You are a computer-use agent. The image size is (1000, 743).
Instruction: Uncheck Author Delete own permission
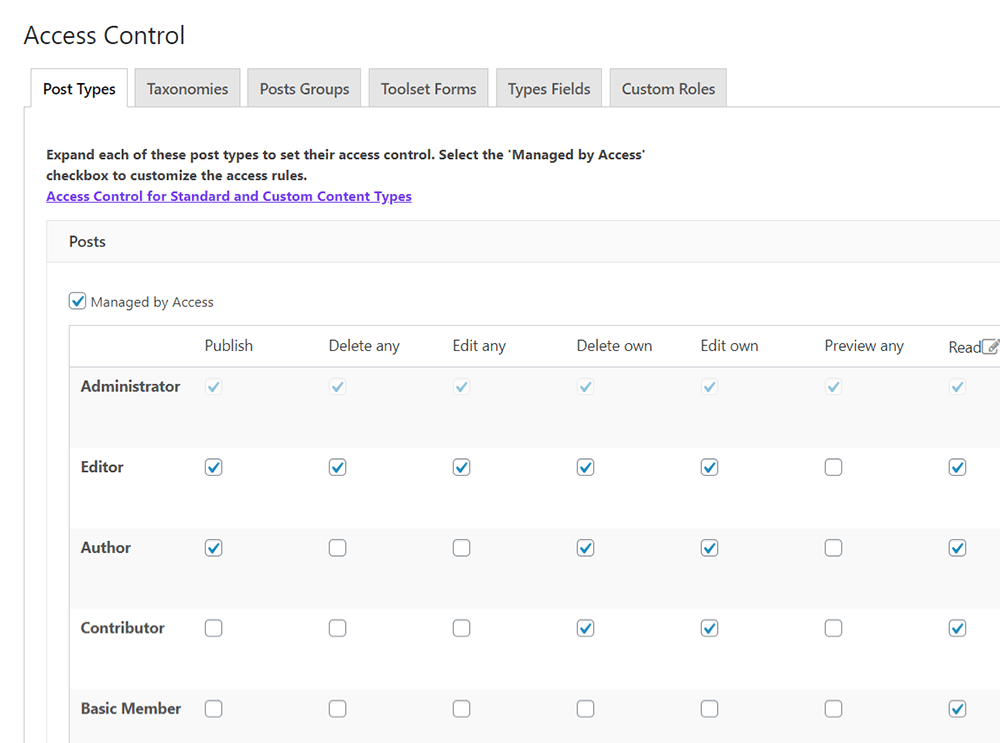click(x=585, y=548)
